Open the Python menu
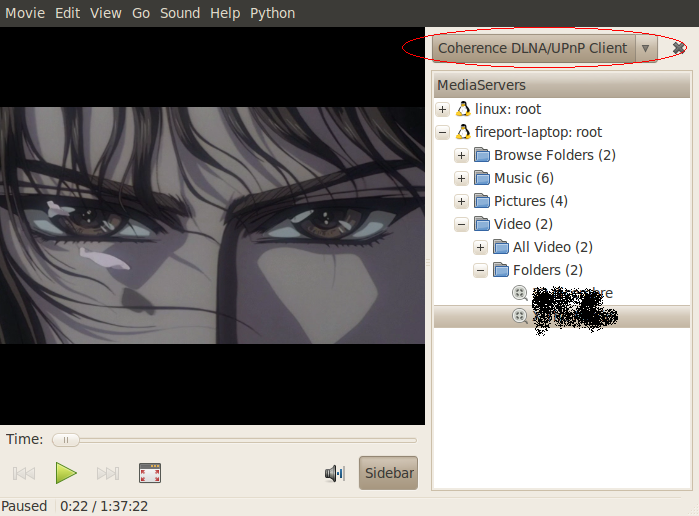Image resolution: width=699 pixels, height=516 pixels. (x=272, y=13)
